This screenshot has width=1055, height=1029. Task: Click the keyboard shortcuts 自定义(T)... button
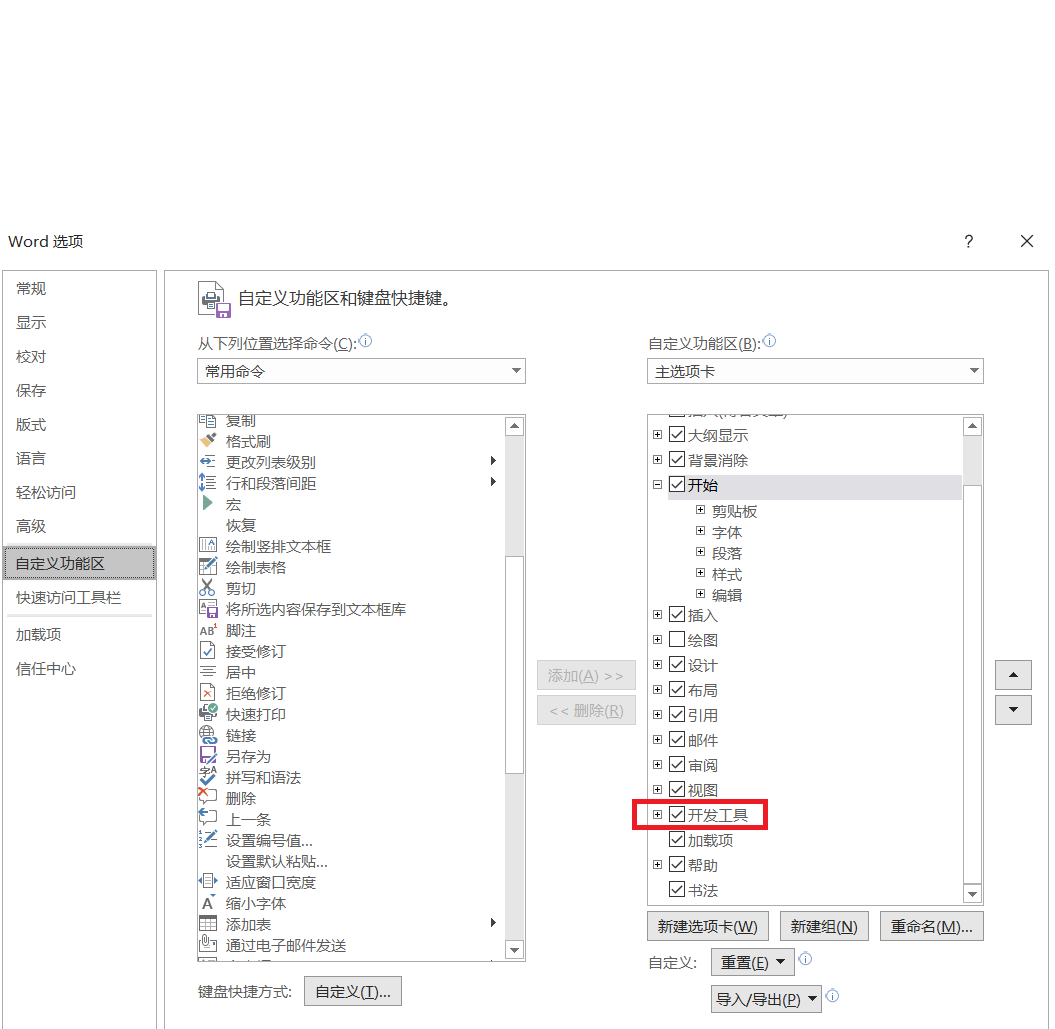pyautogui.click(x=353, y=991)
